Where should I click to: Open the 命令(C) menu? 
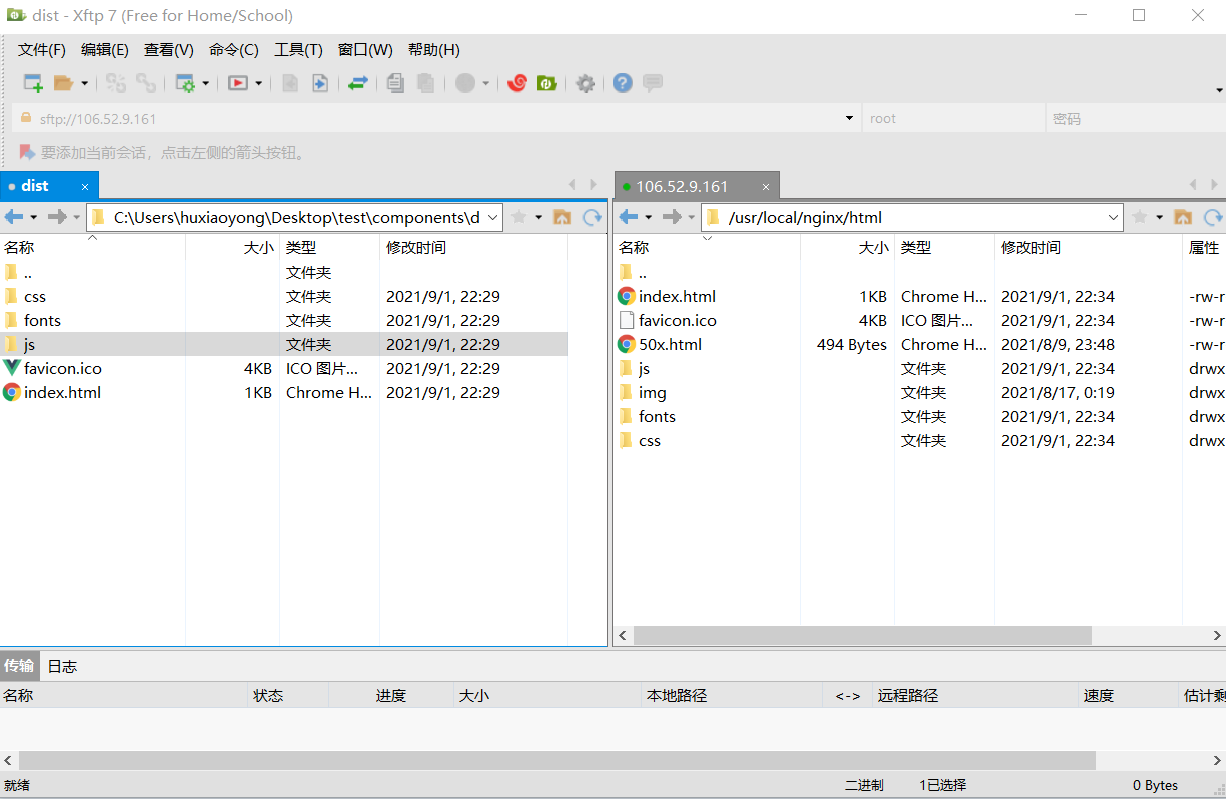click(x=234, y=49)
